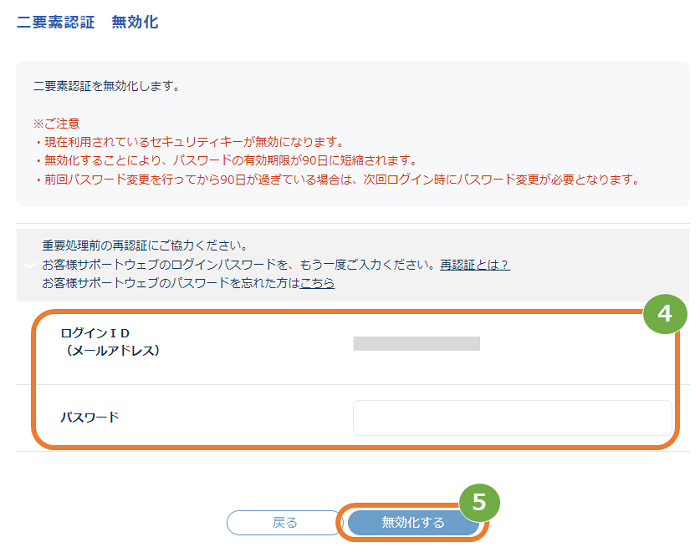Click the 二要素認証 無効化 page heading
The image size is (700, 557).
click(x=88, y=22)
